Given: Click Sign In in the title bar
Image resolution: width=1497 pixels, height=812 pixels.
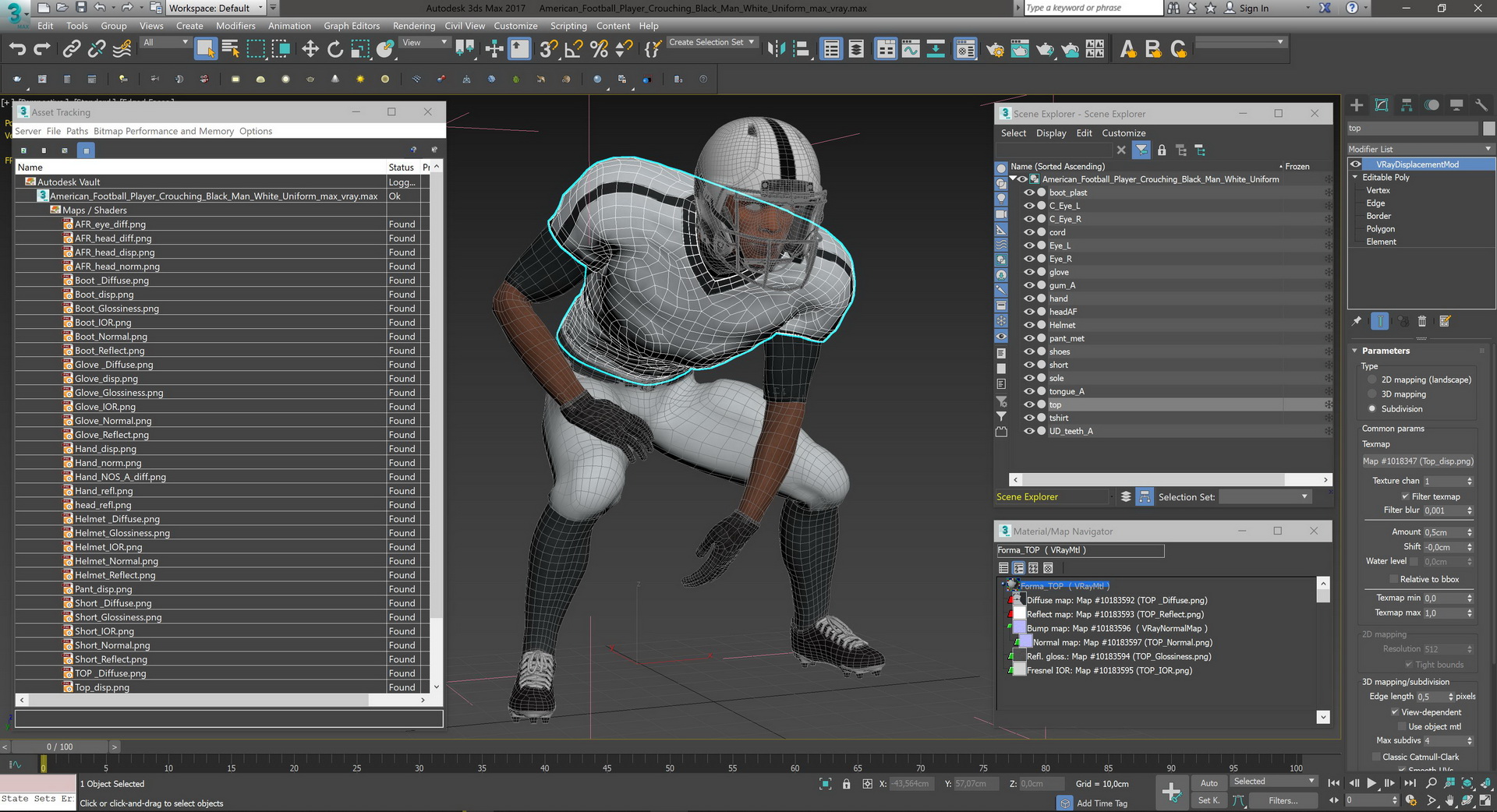Looking at the screenshot, I should tap(1254, 8).
